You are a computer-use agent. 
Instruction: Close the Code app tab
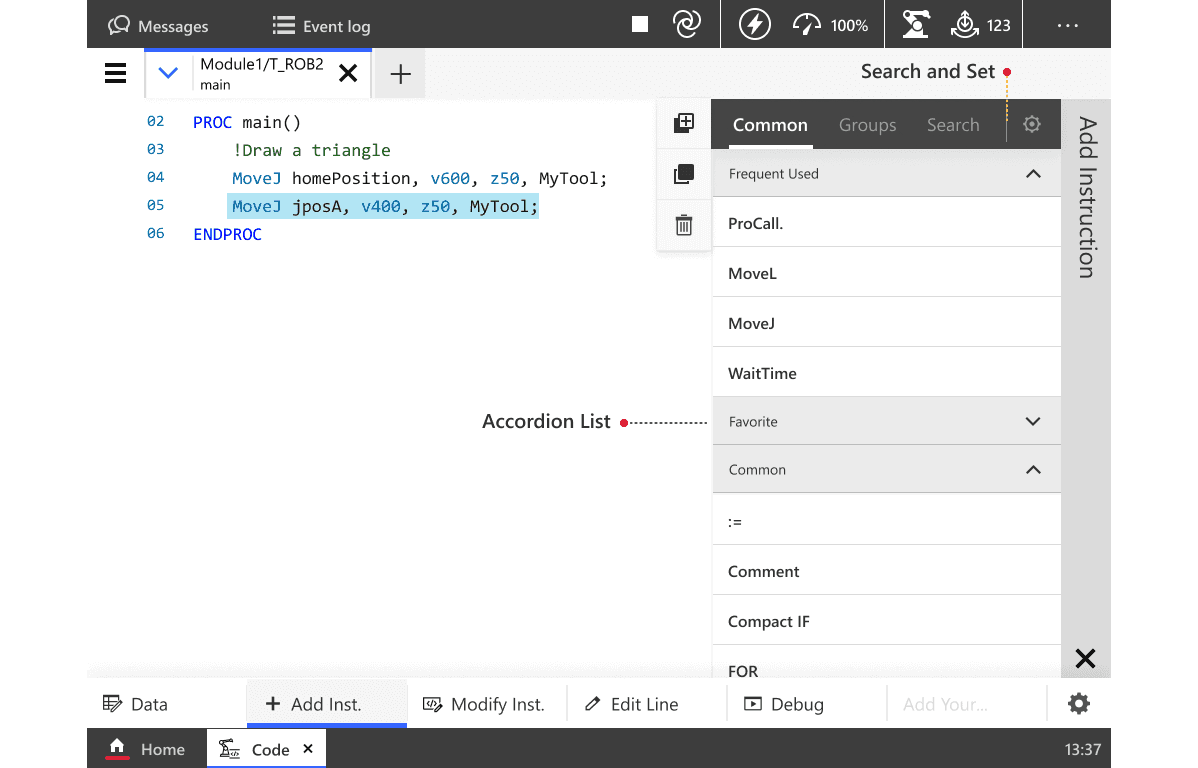click(308, 749)
